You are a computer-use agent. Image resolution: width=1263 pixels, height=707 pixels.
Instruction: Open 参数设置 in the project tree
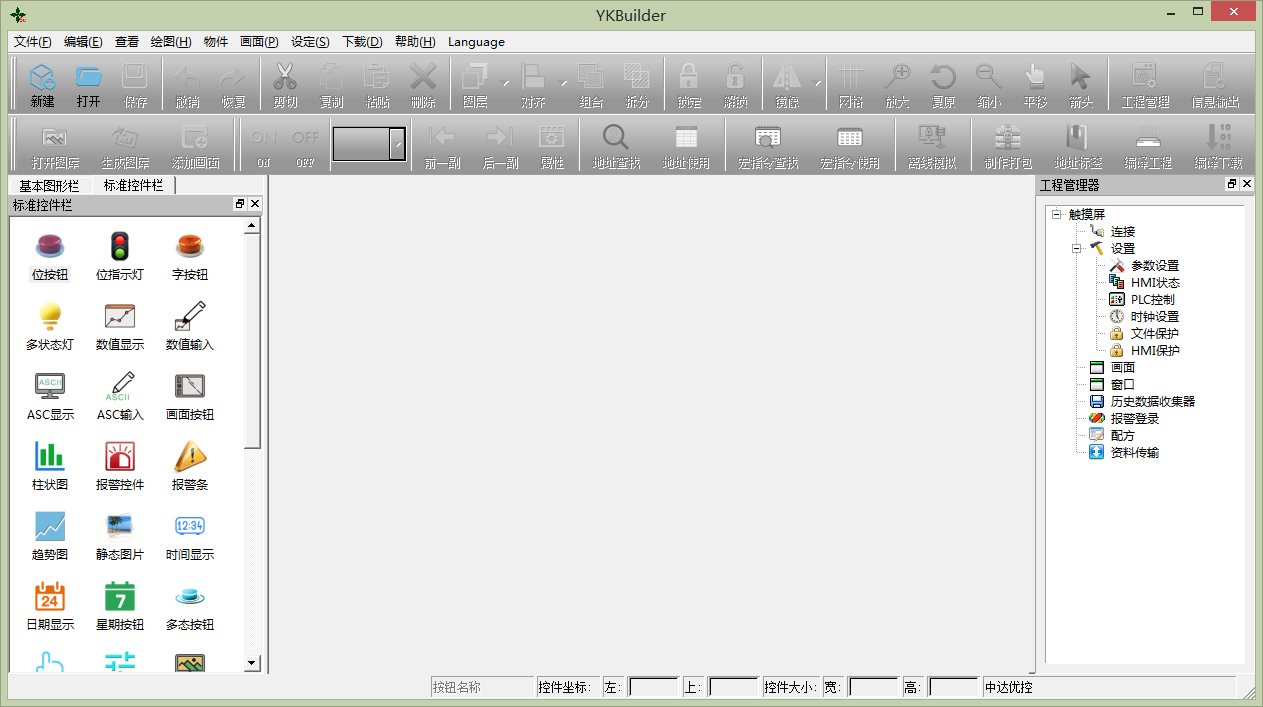pos(1154,265)
